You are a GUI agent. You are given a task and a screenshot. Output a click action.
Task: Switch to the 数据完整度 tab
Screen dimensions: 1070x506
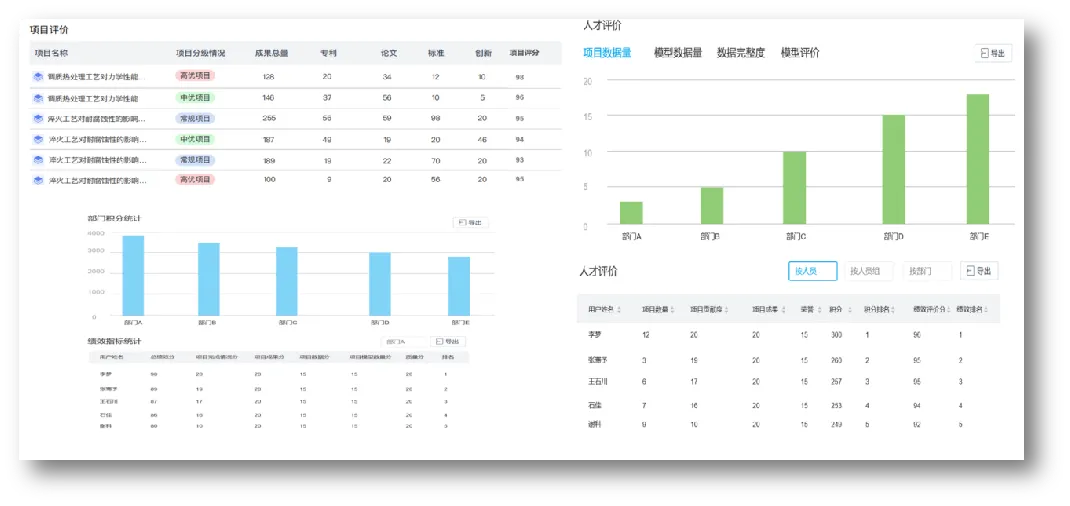coord(740,53)
